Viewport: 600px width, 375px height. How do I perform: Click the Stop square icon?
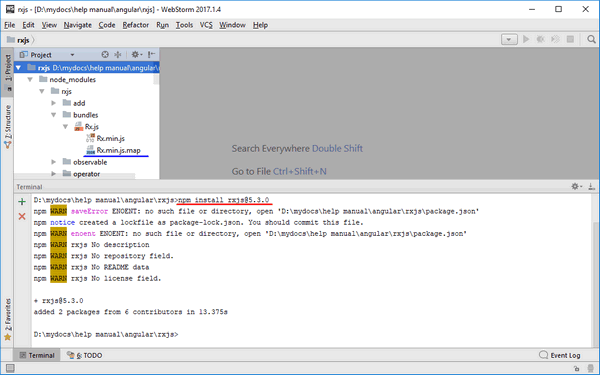pyautogui.click(x=570, y=39)
